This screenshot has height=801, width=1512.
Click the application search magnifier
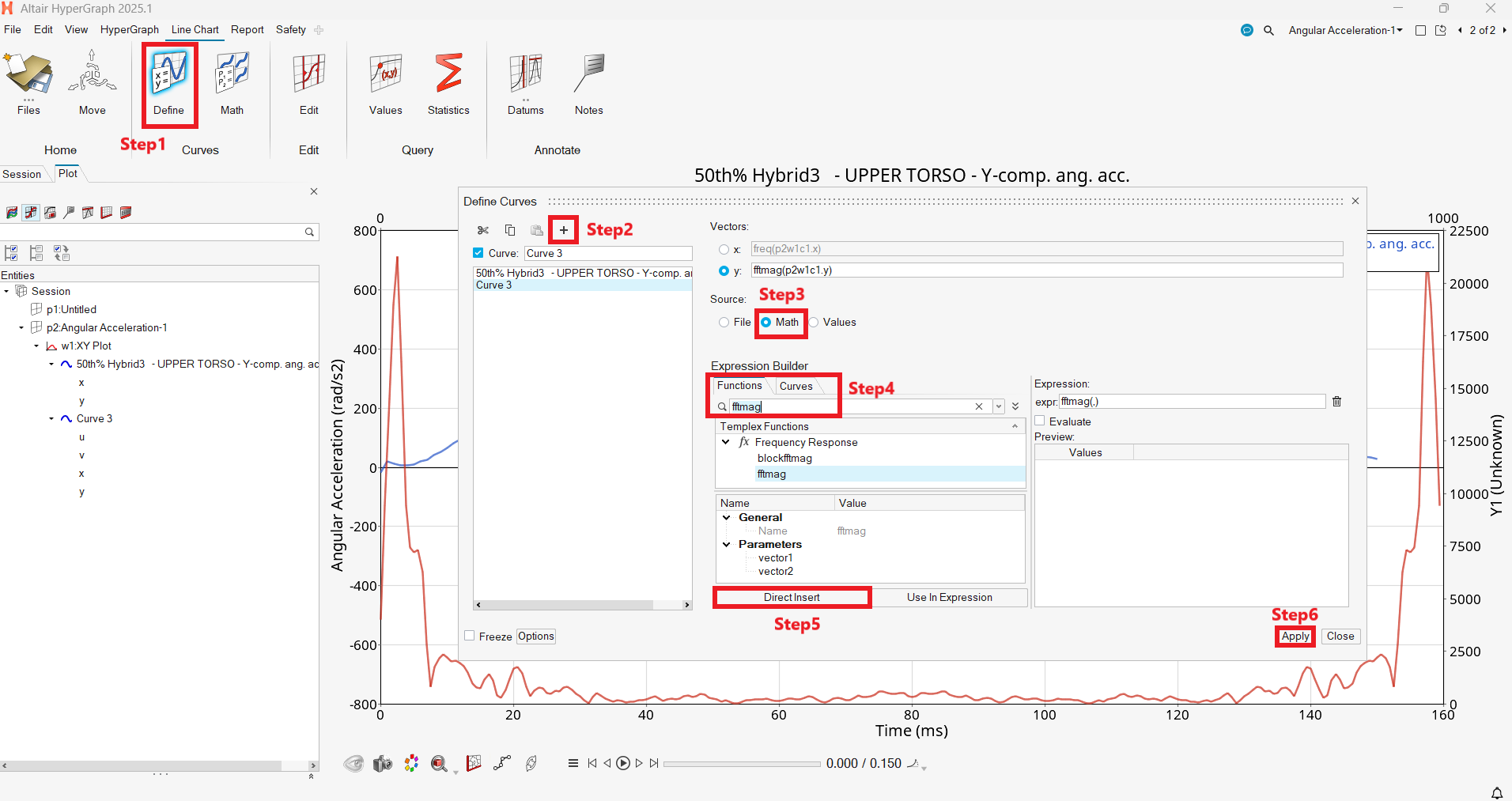pos(1268,30)
